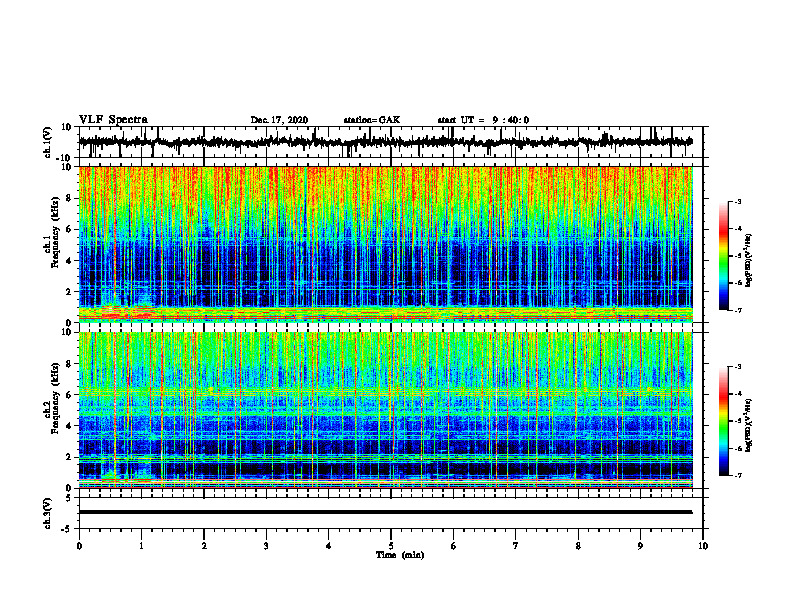Click the "10" minute tick on the time axis

[x=703, y=546]
